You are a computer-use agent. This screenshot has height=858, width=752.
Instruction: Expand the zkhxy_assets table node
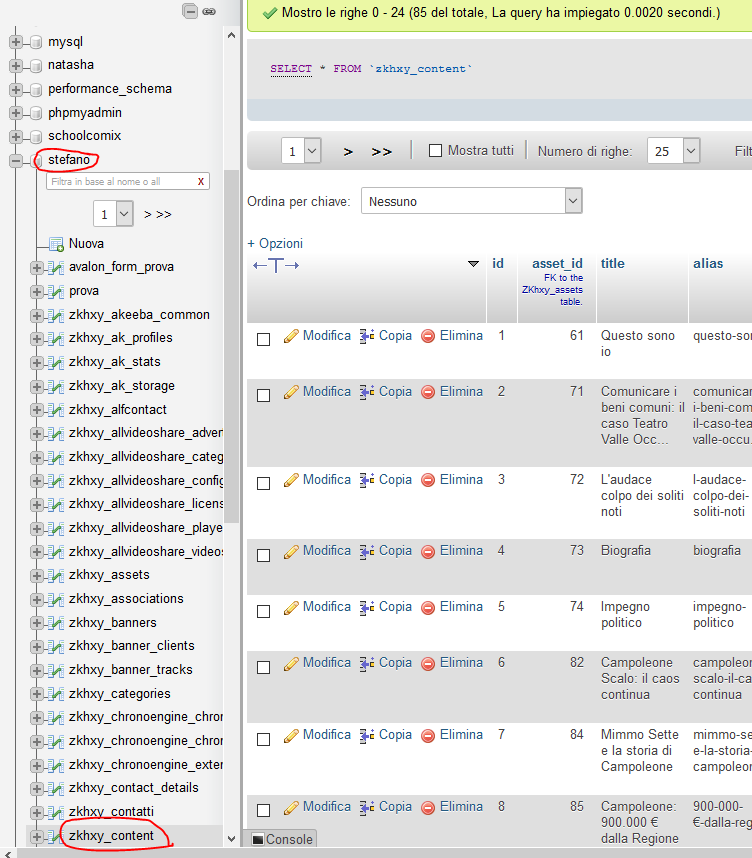(37, 576)
